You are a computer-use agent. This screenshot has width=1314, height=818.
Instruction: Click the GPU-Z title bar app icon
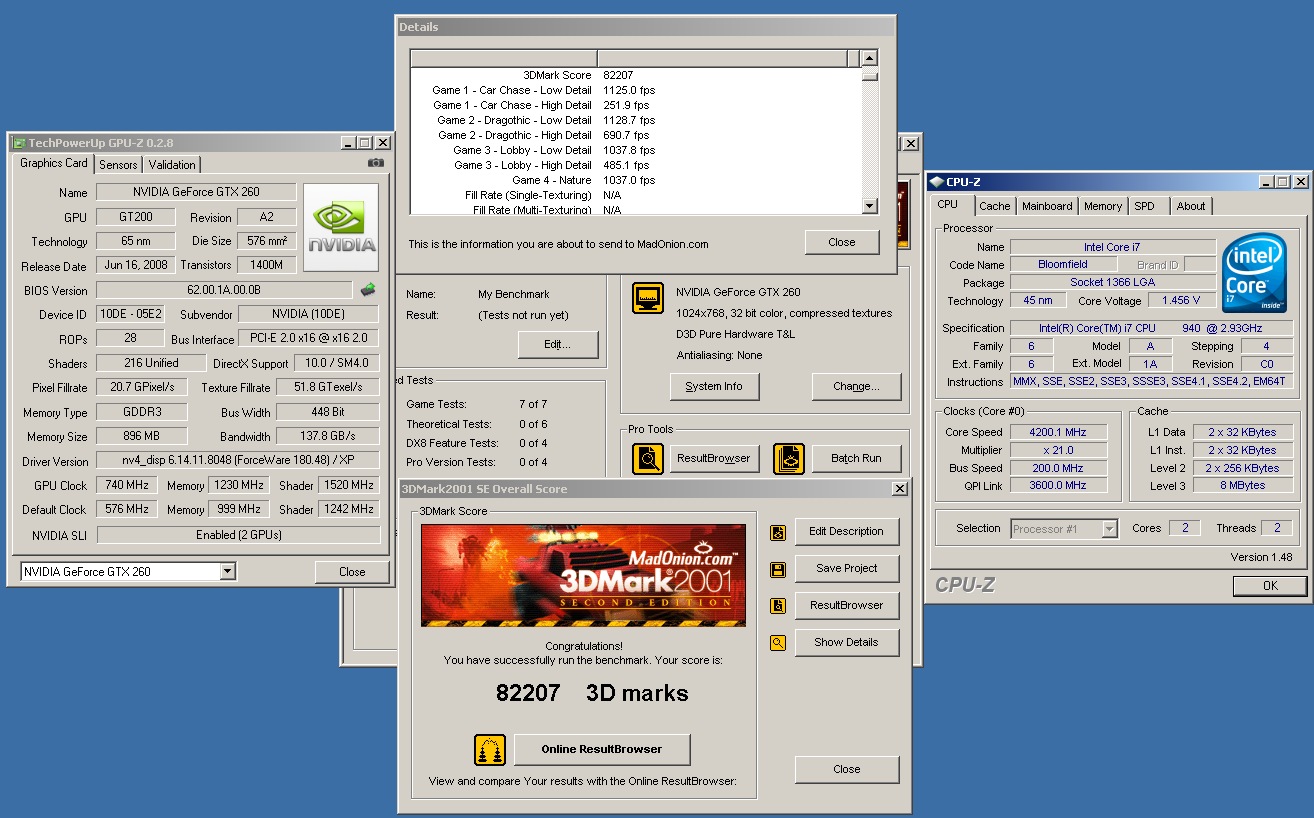tap(19, 143)
